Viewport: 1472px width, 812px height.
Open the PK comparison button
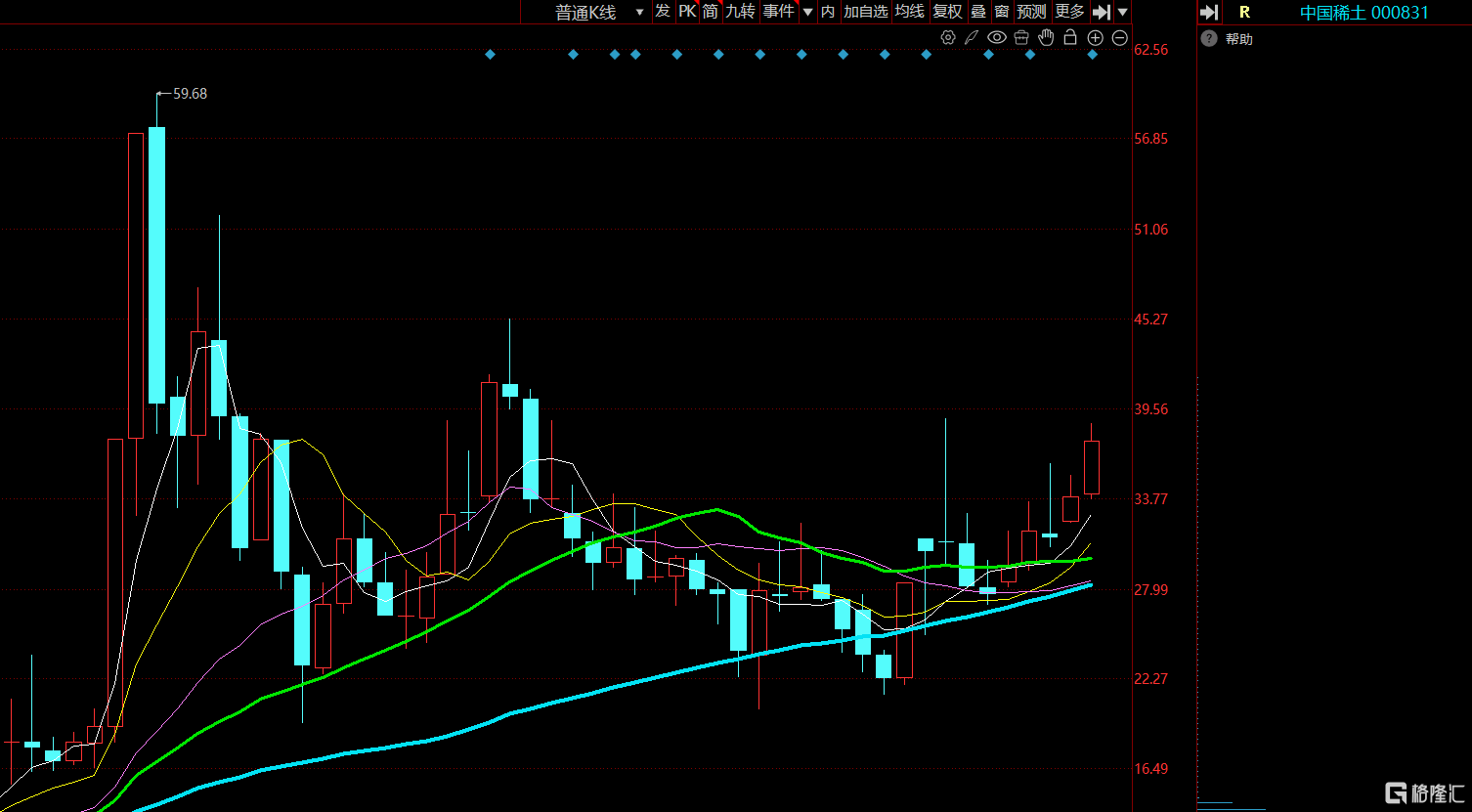point(687,12)
